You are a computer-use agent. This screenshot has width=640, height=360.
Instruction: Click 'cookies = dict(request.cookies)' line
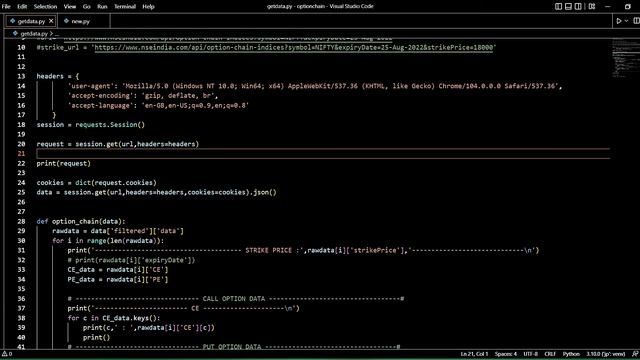click(x=96, y=182)
